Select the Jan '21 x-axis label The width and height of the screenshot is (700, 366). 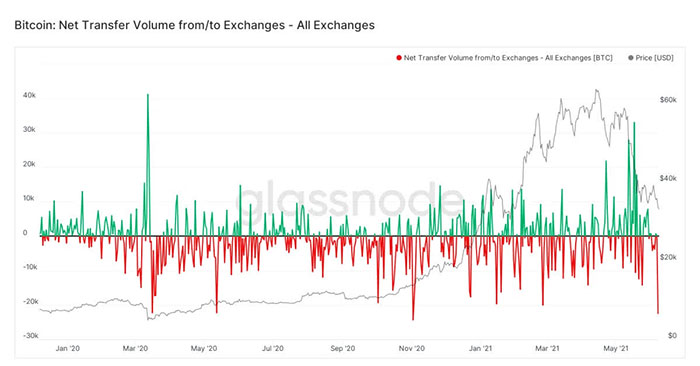480,348
